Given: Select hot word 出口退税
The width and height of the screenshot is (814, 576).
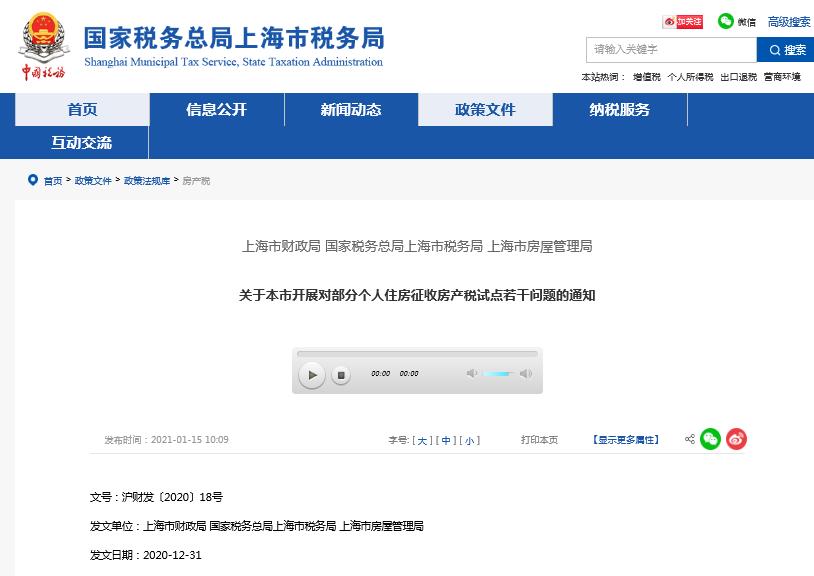Looking at the screenshot, I should [x=738, y=77].
